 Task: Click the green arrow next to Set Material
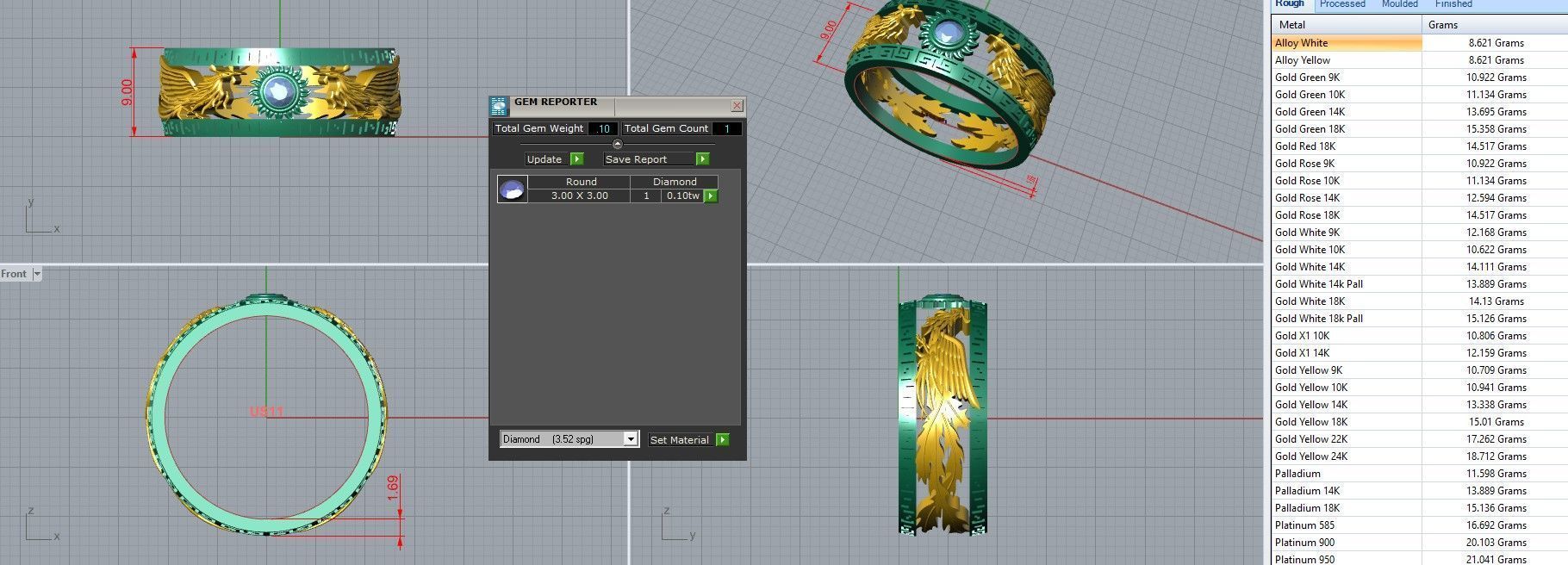pos(722,440)
